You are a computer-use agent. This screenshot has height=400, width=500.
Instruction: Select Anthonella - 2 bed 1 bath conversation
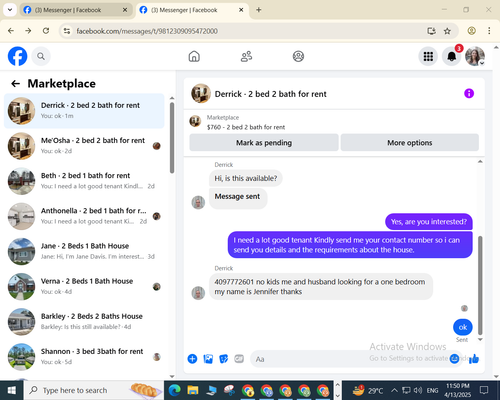coord(84,216)
